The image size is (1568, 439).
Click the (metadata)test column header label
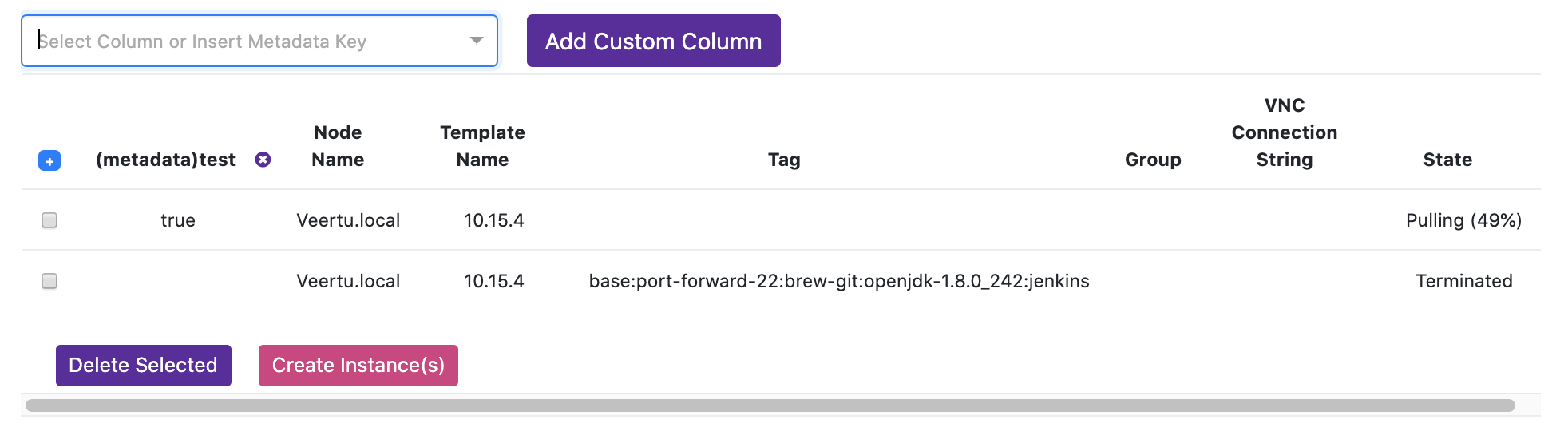[165, 160]
